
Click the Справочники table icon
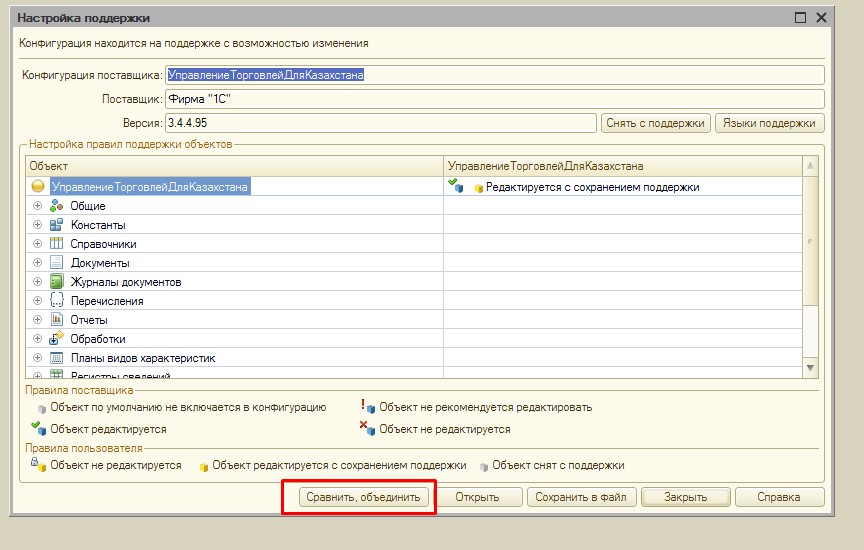(x=56, y=244)
